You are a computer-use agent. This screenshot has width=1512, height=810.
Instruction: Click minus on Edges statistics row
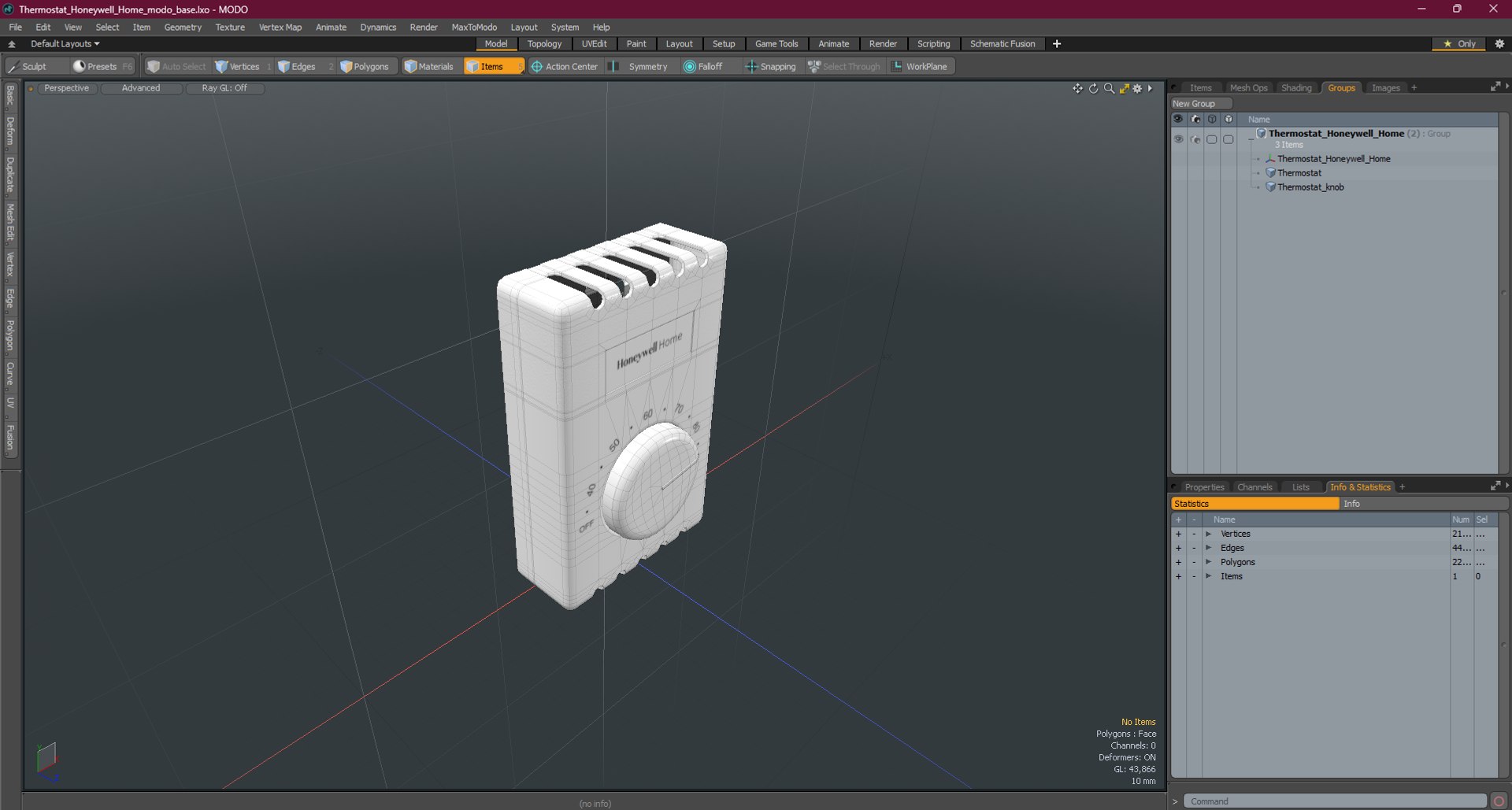click(x=1194, y=548)
